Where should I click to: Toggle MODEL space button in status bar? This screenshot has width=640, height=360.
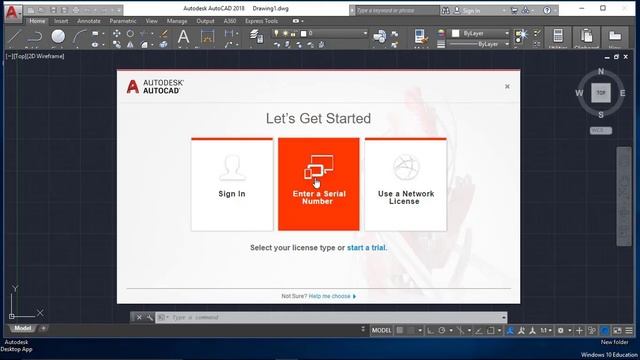click(x=382, y=330)
